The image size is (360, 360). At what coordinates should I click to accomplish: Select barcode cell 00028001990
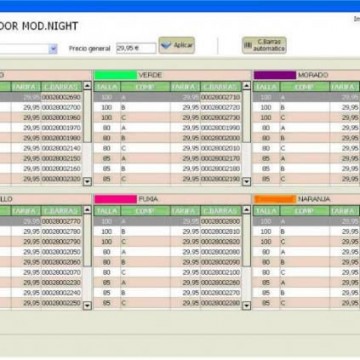(221, 128)
